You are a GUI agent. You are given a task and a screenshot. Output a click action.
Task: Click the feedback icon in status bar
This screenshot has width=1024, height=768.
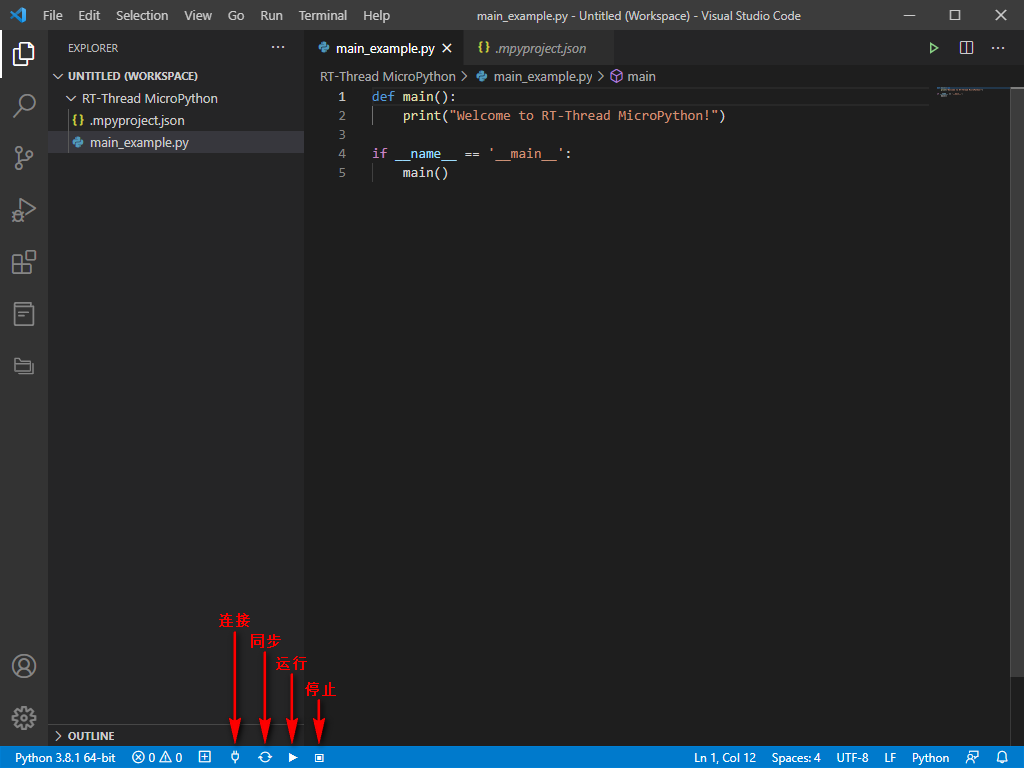tap(972, 758)
